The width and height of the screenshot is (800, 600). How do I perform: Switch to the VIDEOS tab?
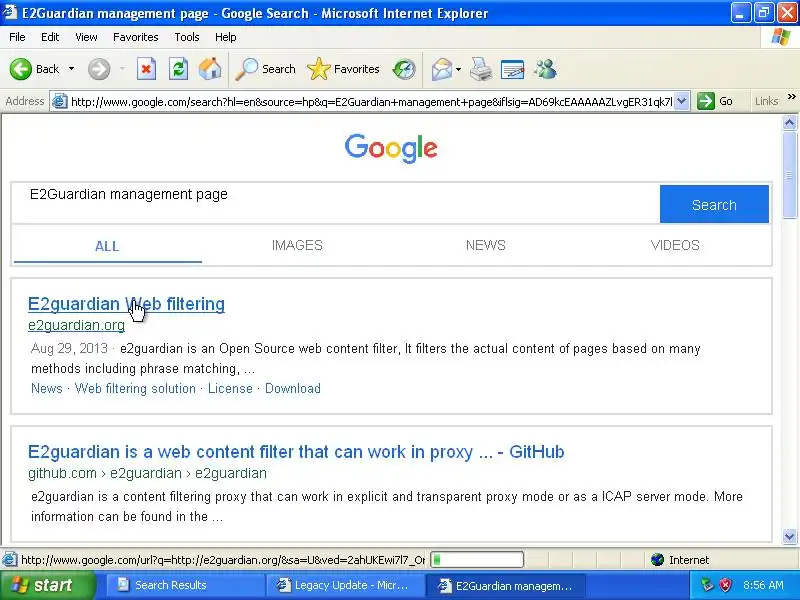pos(674,245)
